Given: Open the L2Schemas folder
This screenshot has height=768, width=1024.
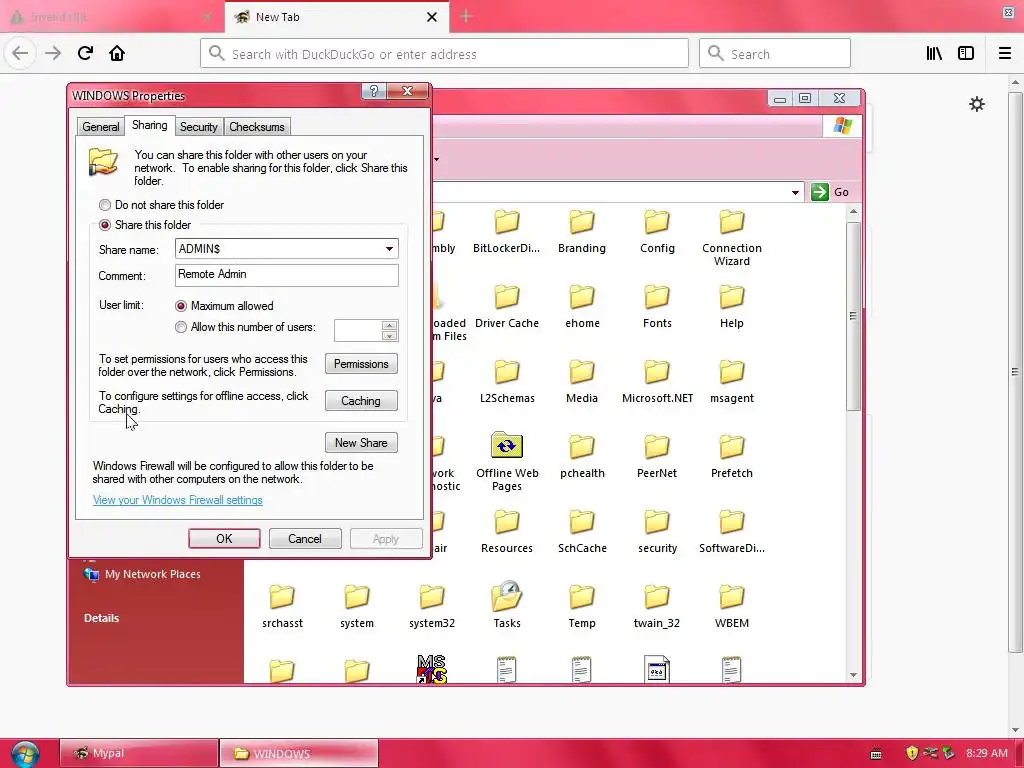Looking at the screenshot, I should coord(507,381).
